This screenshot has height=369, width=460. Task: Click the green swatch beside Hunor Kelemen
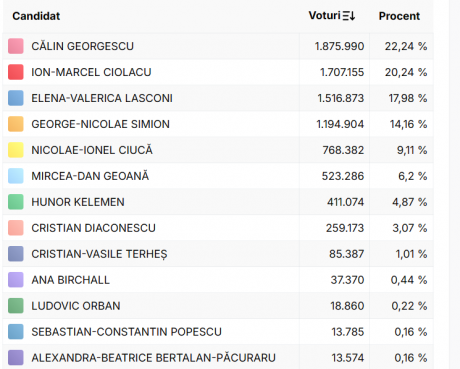pos(16,202)
